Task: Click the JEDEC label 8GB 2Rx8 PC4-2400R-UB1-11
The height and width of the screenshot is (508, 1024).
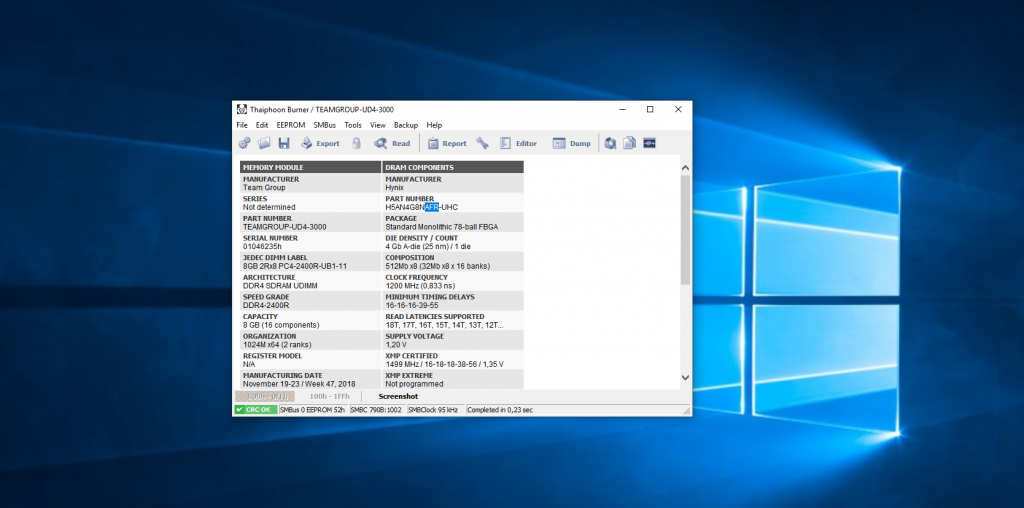Action: [x=295, y=266]
